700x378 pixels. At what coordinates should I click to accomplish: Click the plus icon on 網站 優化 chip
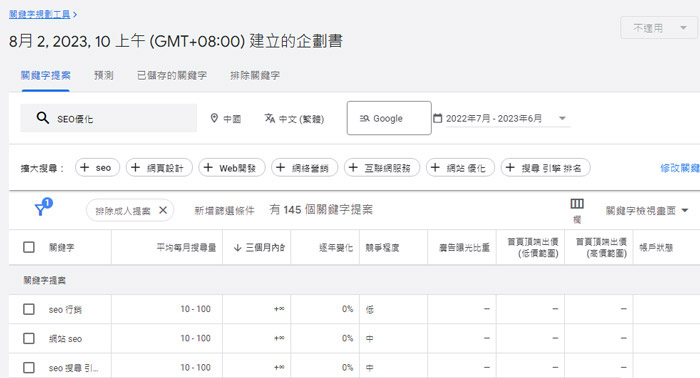(435, 167)
